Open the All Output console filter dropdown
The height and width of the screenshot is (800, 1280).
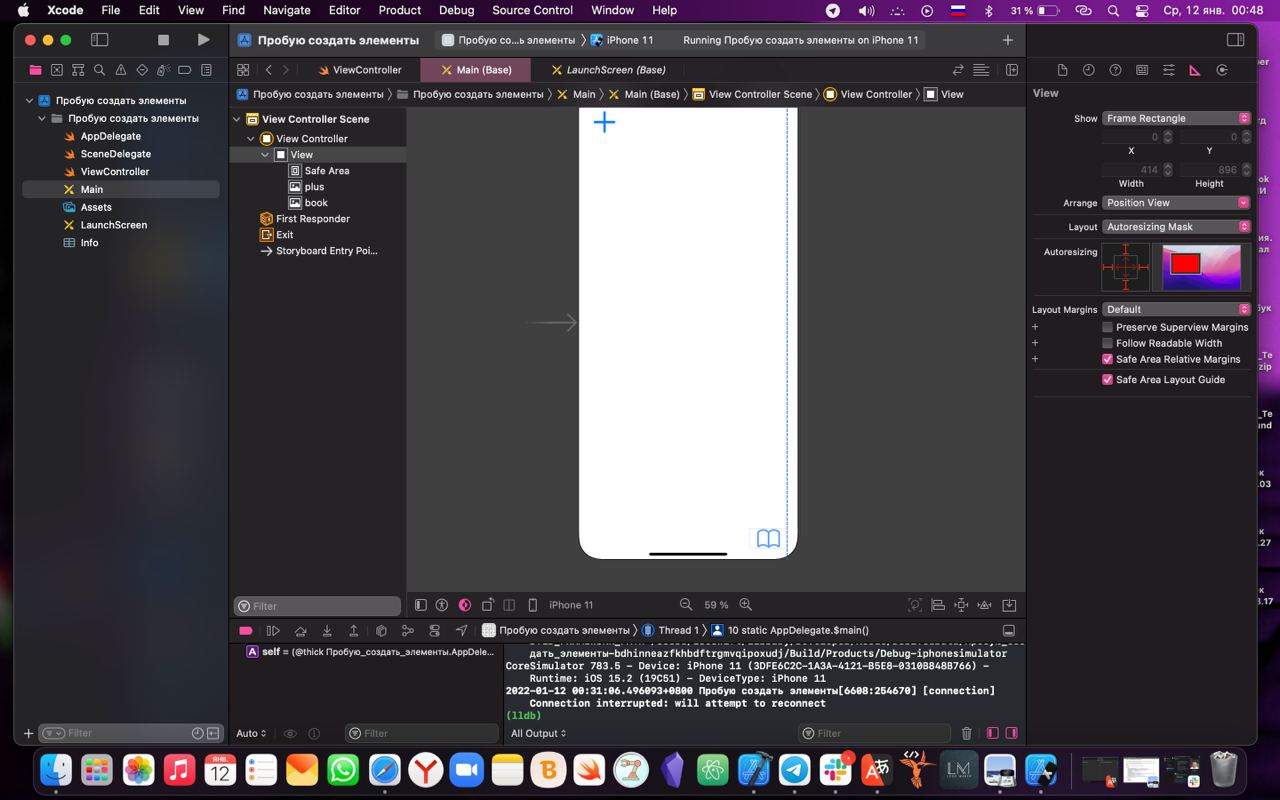point(538,733)
